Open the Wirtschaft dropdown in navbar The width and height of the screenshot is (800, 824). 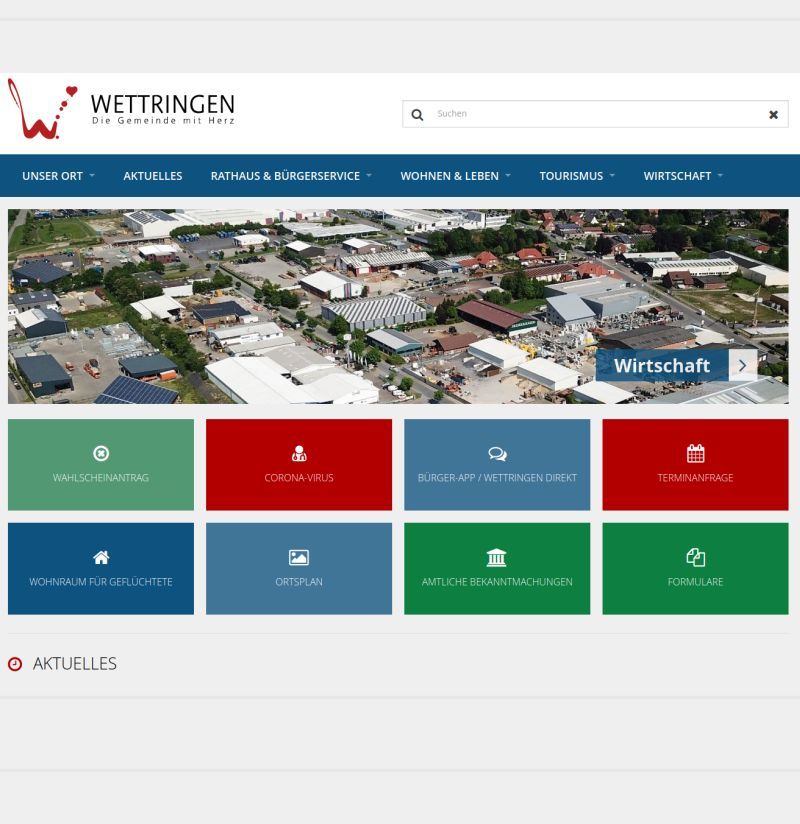pyautogui.click(x=683, y=176)
